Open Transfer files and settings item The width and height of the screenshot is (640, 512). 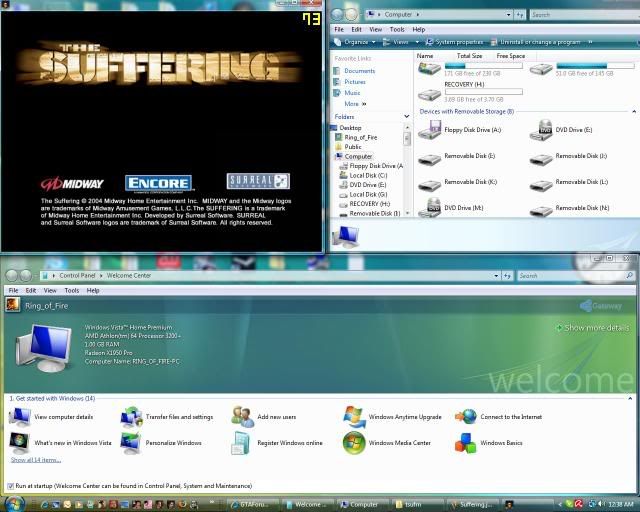179,417
